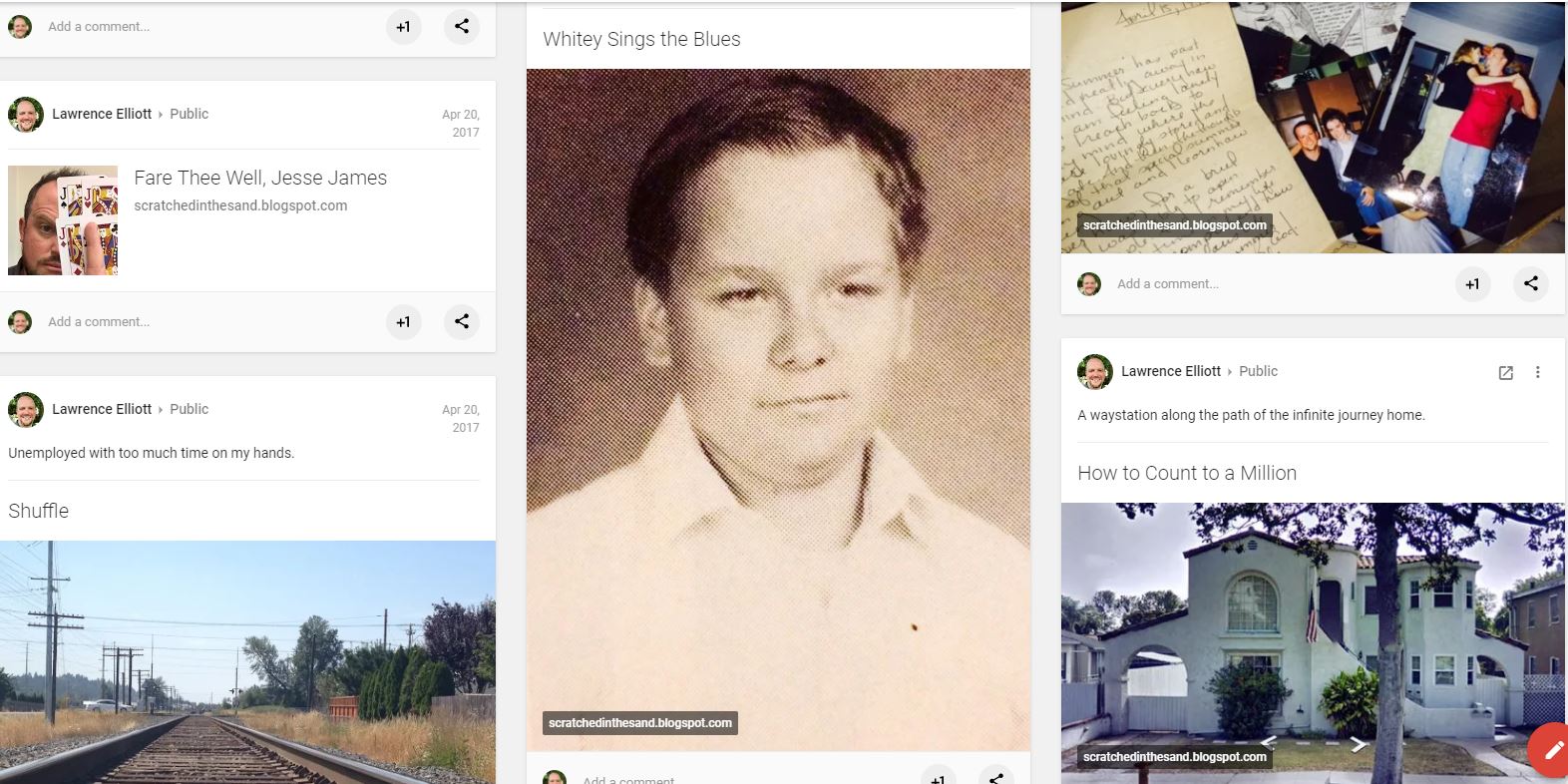Add a comment under the handwritten letter photo
This screenshot has width=1568, height=784.
[1168, 283]
